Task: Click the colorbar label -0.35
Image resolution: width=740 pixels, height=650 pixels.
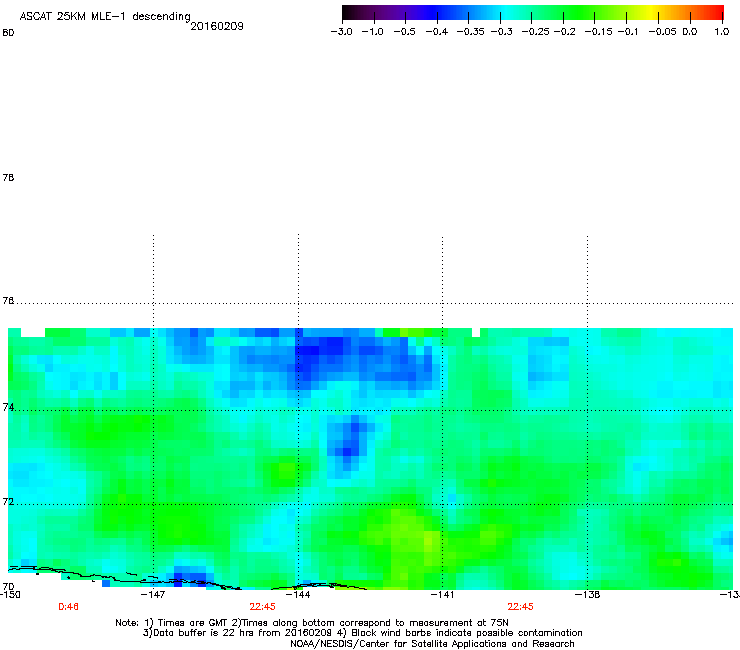Action: tap(470, 32)
